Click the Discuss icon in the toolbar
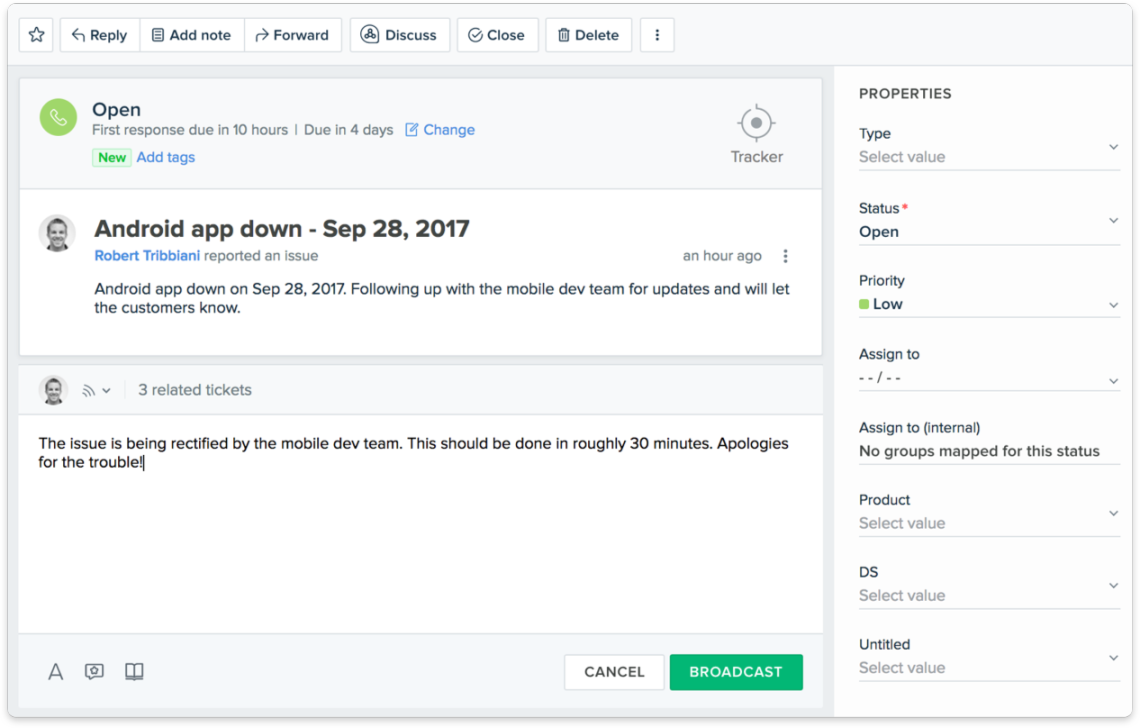Viewport: 1140px width, 728px height. tap(369, 34)
